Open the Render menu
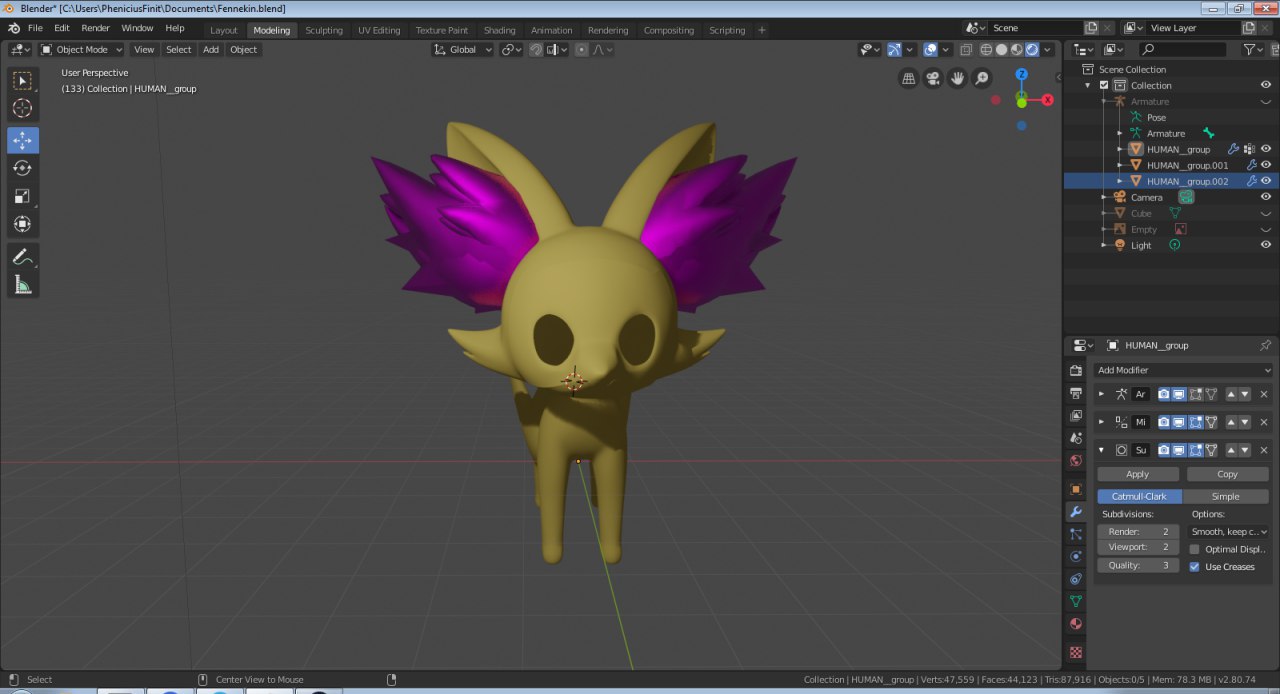1280x694 pixels. click(95, 28)
